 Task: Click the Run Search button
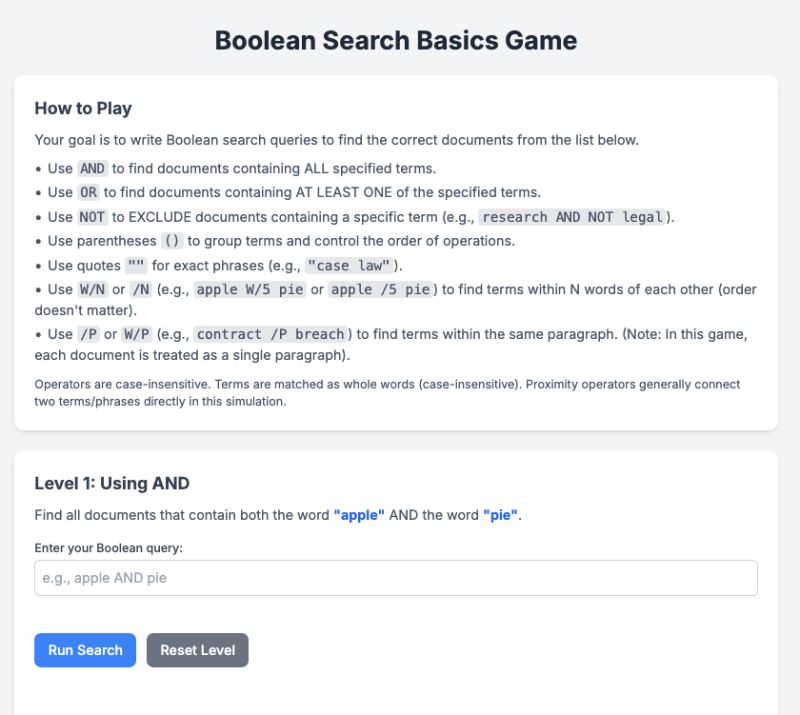point(84,650)
